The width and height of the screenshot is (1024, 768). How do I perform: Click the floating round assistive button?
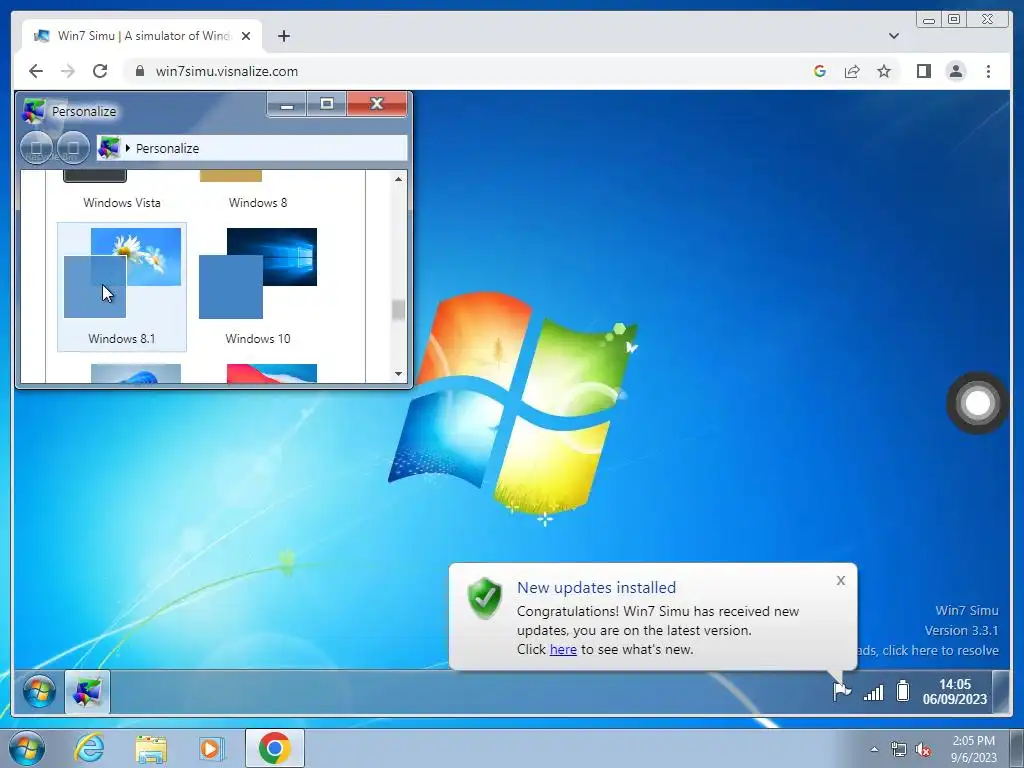(977, 403)
